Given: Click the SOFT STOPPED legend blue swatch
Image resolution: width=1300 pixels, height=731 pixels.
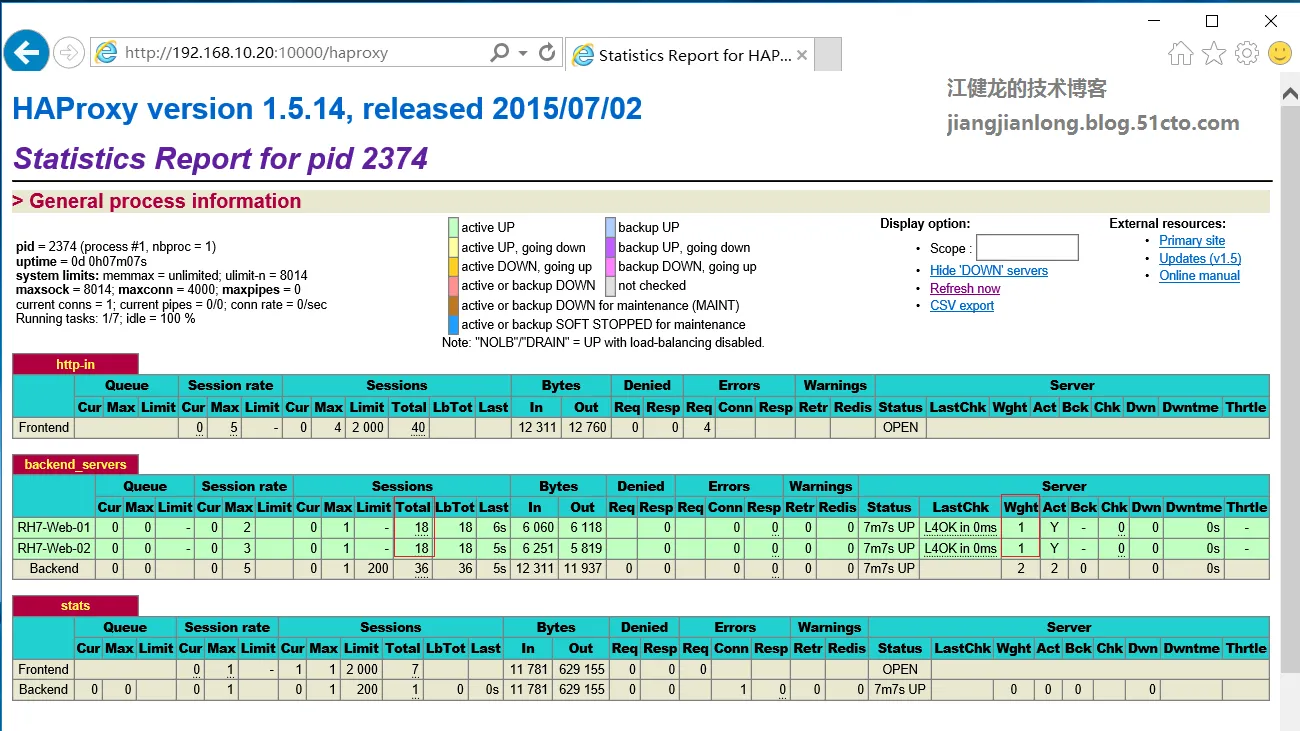Looking at the screenshot, I should 453,324.
